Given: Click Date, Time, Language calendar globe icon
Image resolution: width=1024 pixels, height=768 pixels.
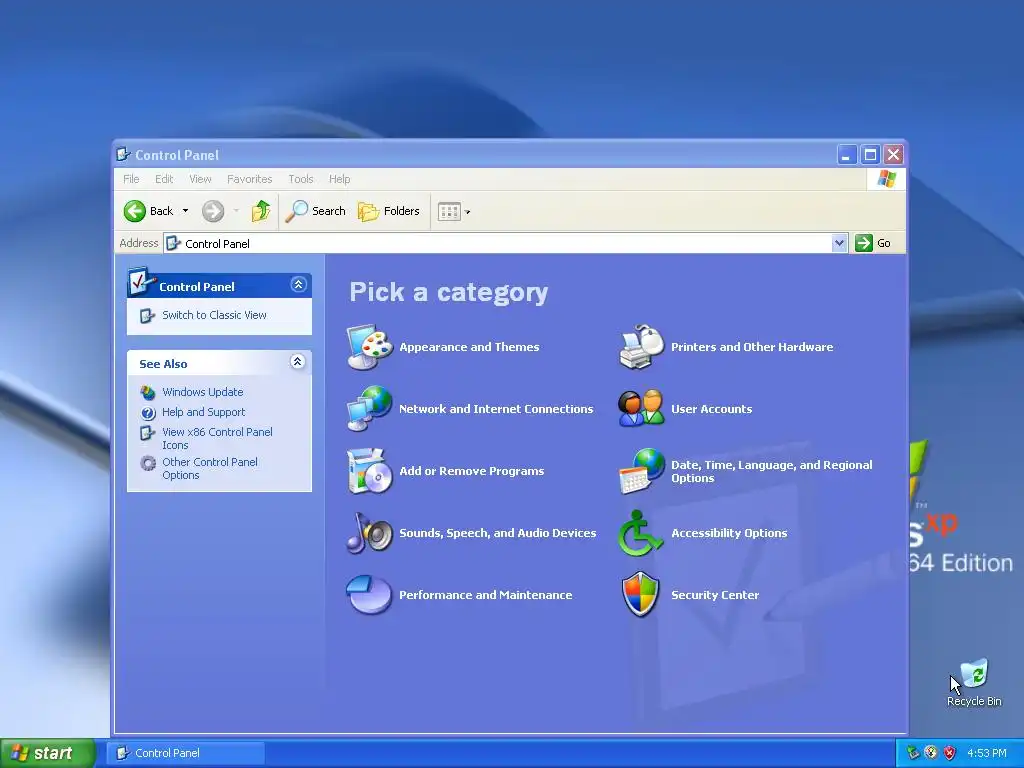Looking at the screenshot, I should [641, 471].
